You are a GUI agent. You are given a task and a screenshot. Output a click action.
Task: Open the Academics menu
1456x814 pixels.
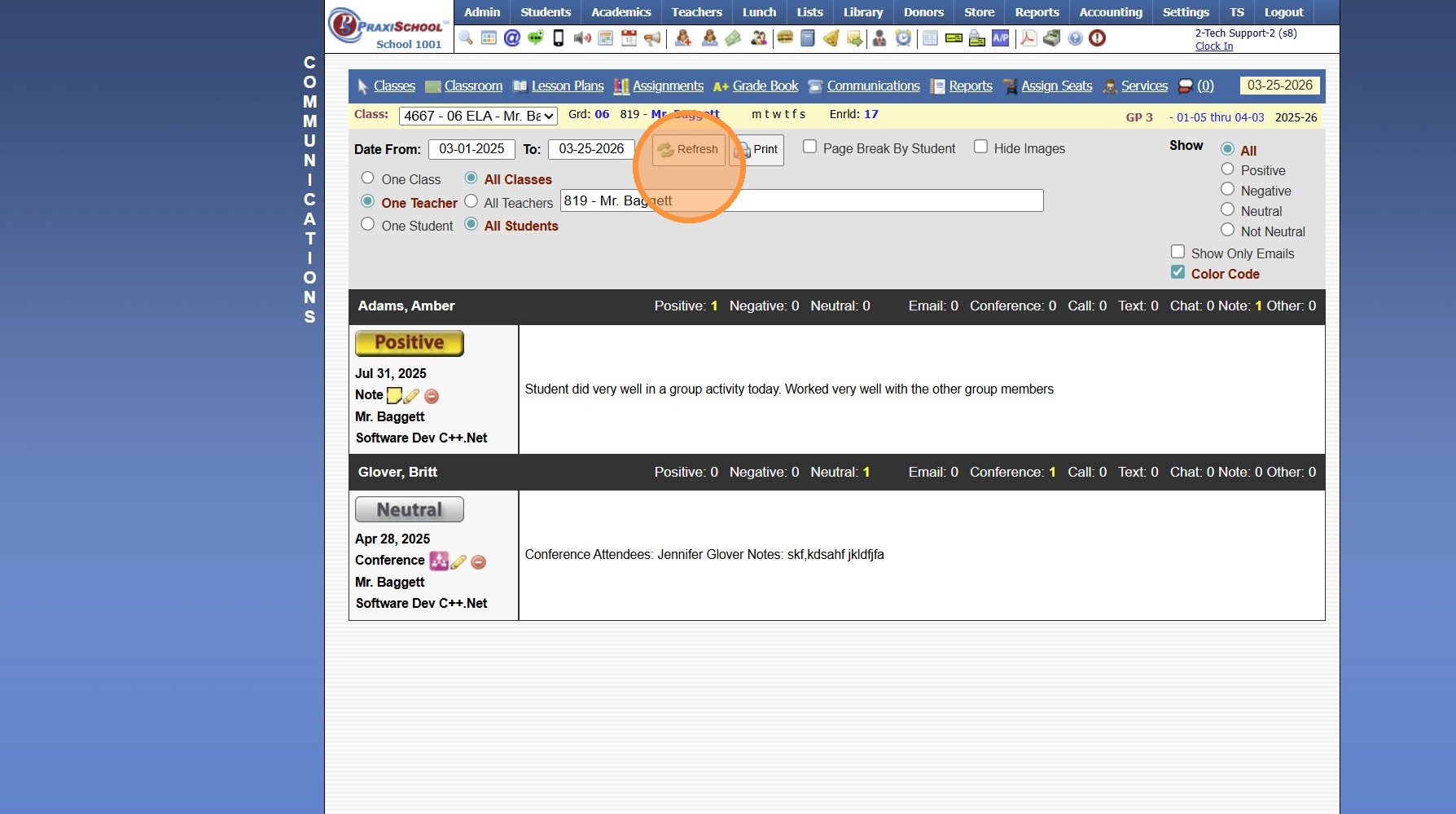click(621, 12)
